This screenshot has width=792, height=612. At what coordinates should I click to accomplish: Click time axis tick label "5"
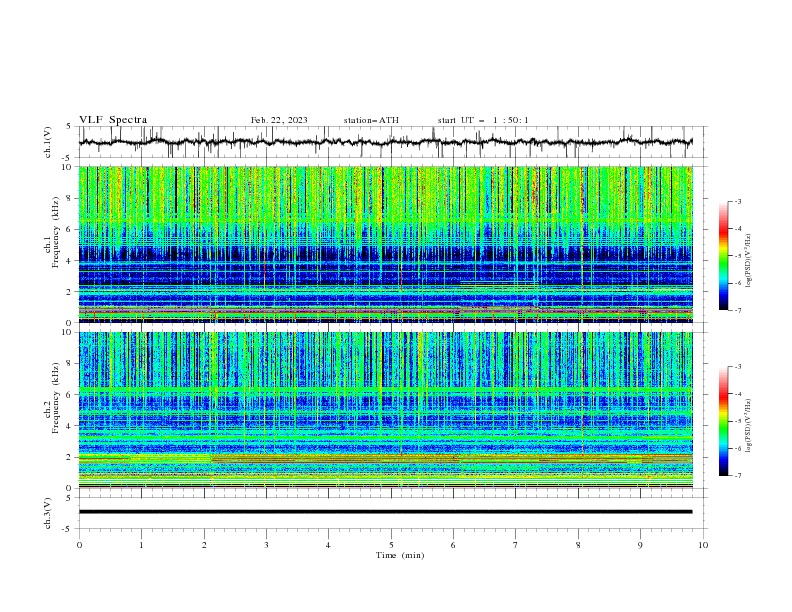pyautogui.click(x=391, y=545)
